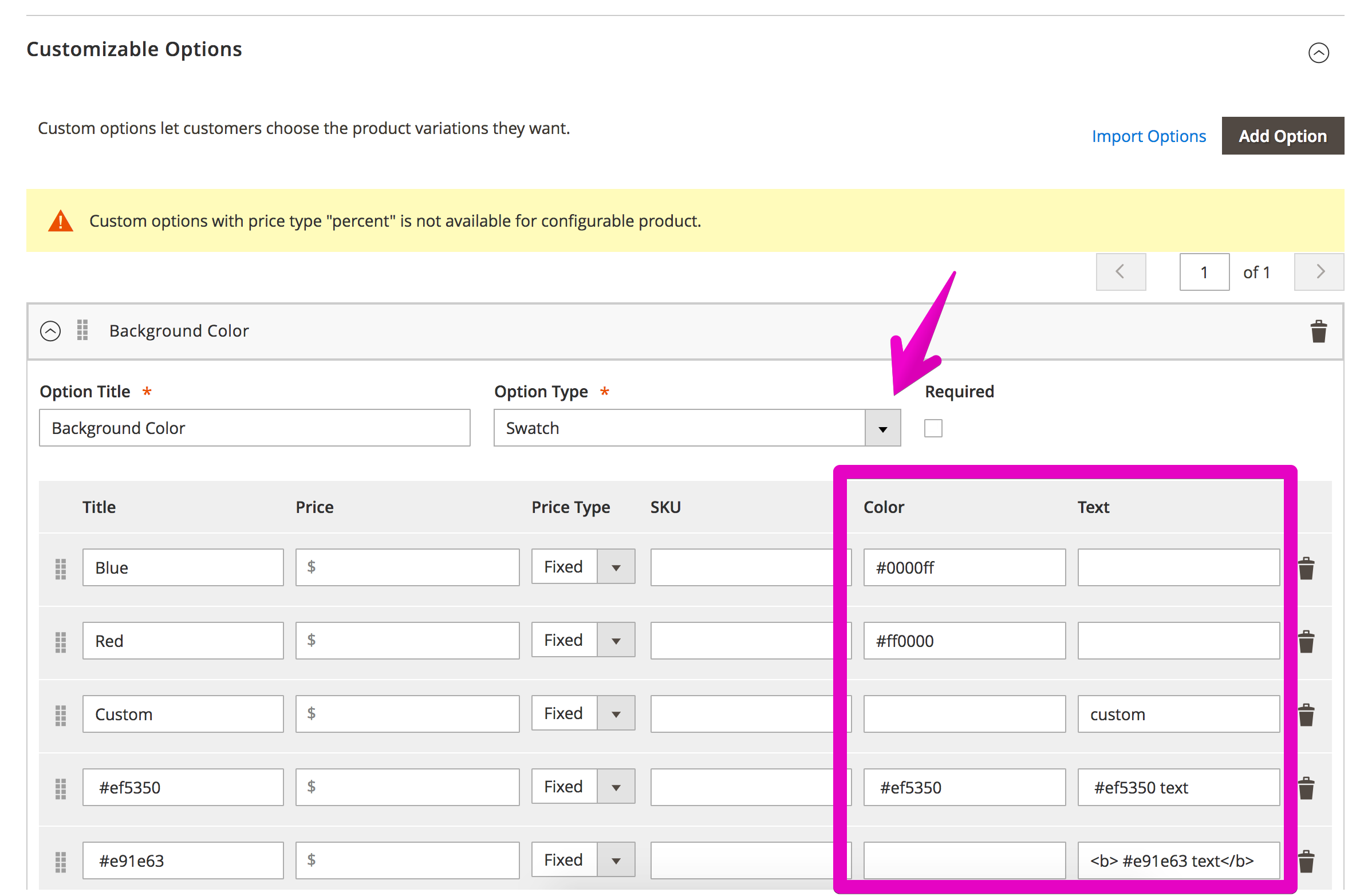Go to next options page
Image resolution: width=1356 pixels, height=896 pixels.
(1319, 272)
